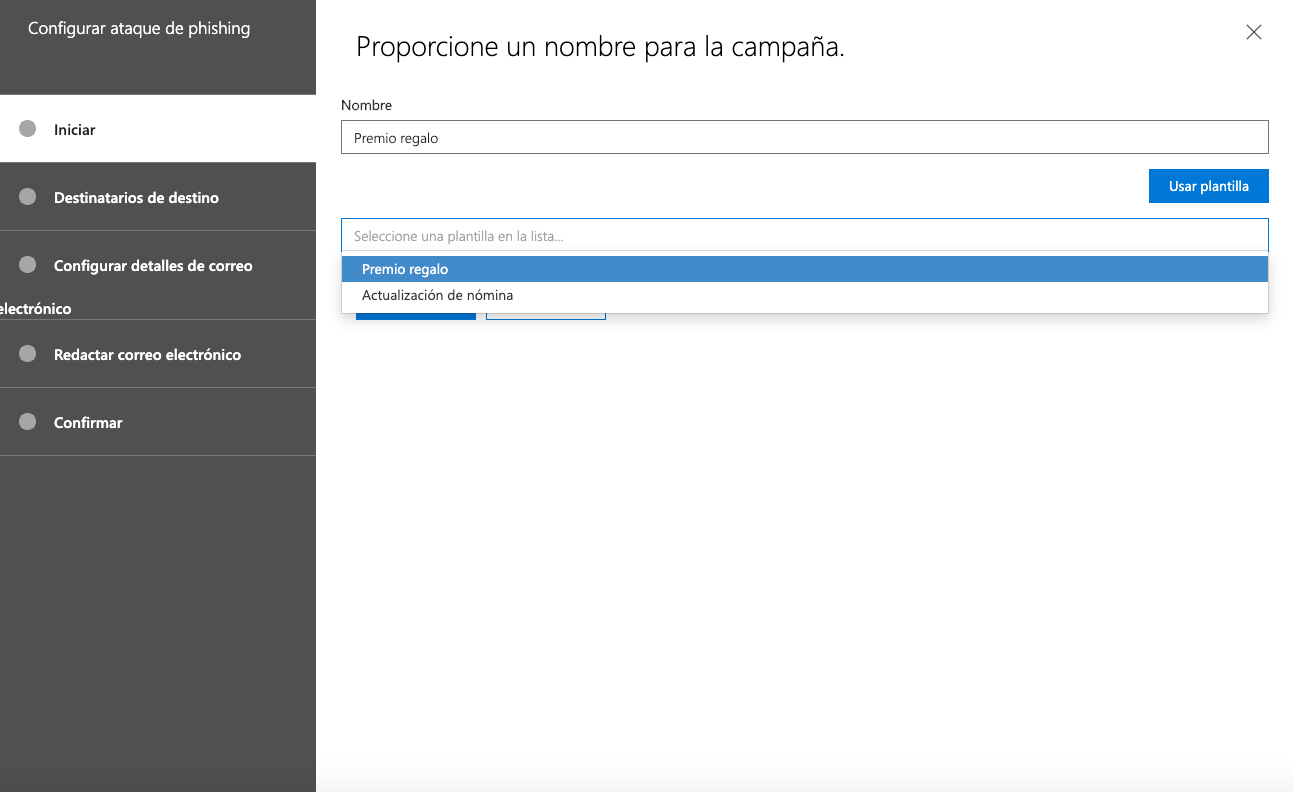Click the blue button peeking below dropdown
The image size is (1293, 792).
[415, 317]
